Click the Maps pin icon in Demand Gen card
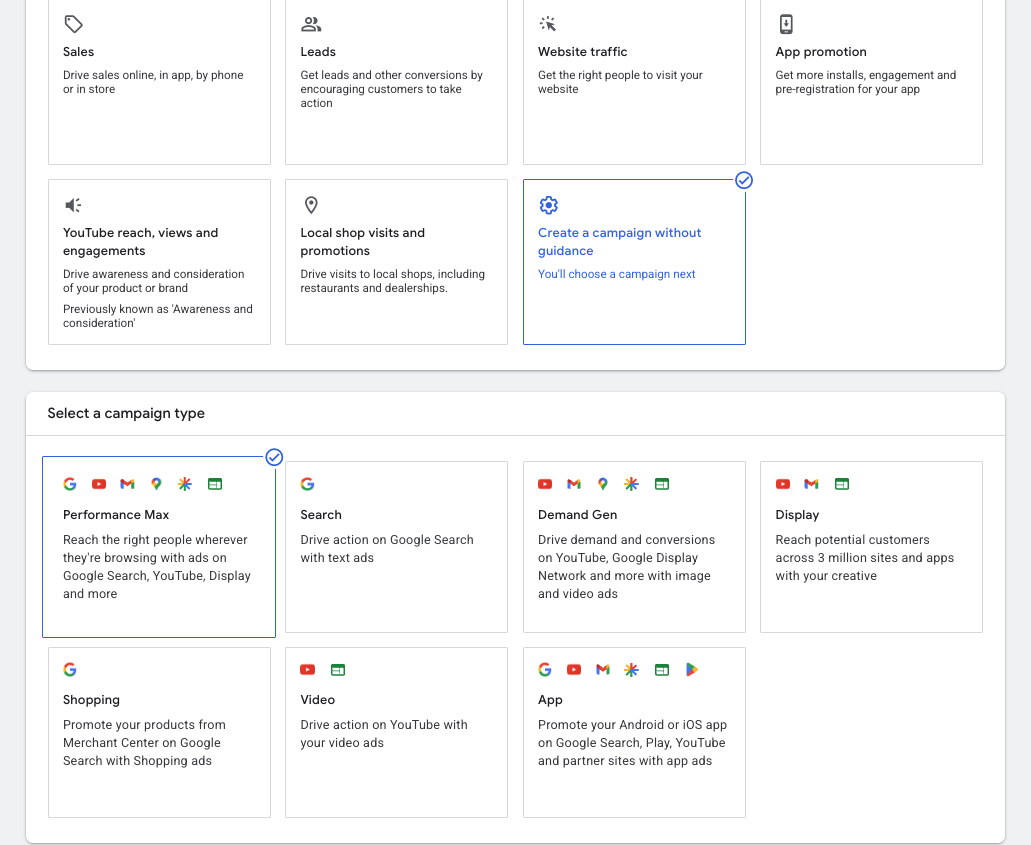Screen dimensions: 1031x845 coord(602,484)
